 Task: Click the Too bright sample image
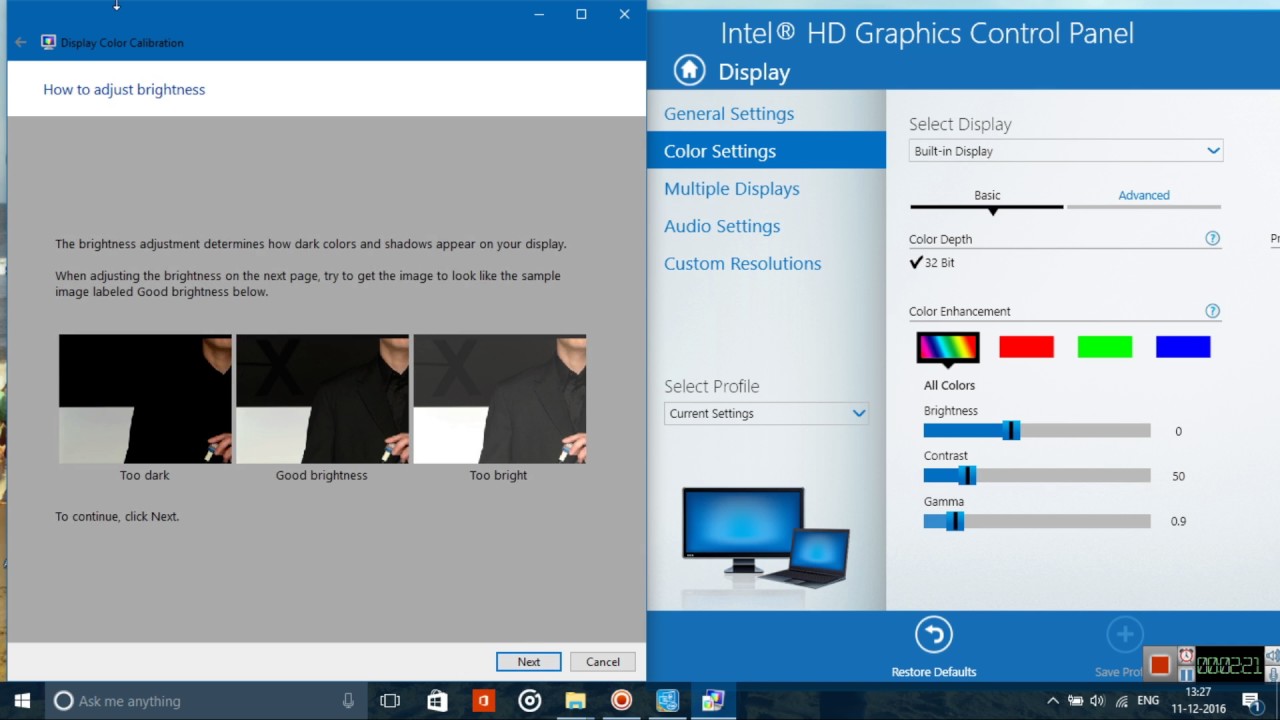[x=499, y=399]
